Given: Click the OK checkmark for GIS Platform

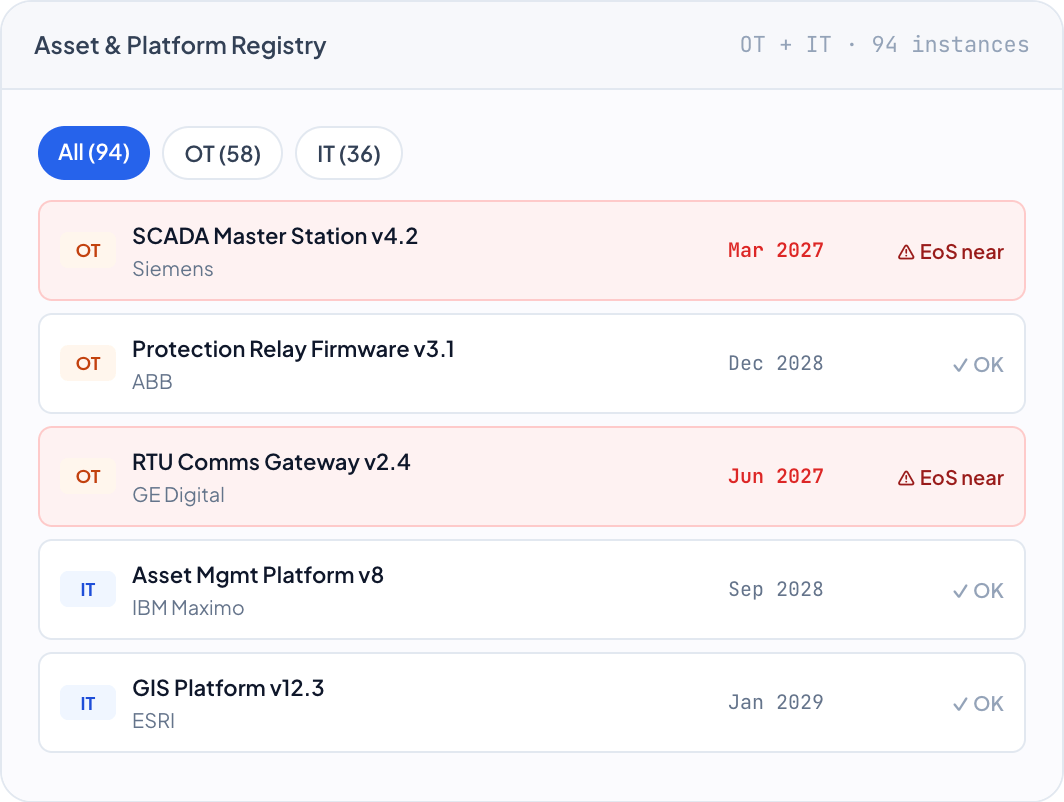Looking at the screenshot, I should [x=960, y=704].
